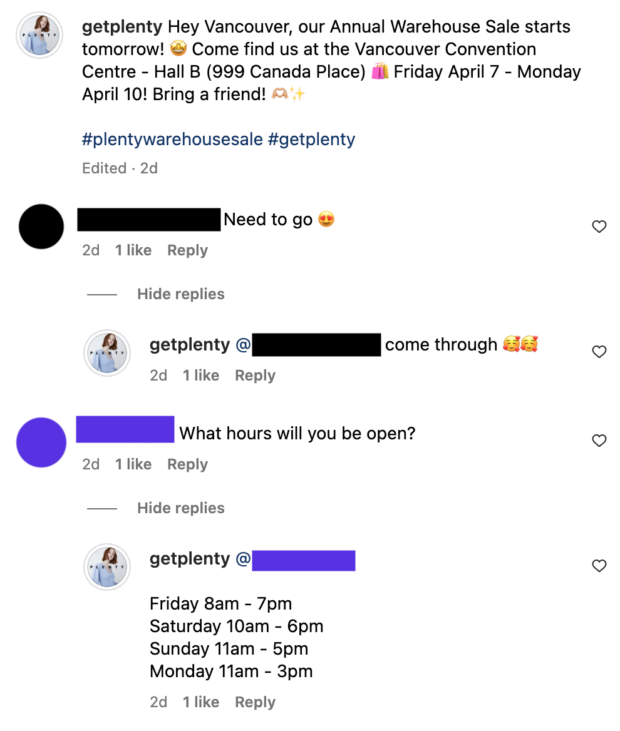The width and height of the screenshot is (620, 731).
Task: Reply to the "Need to go" comment
Action: (187, 250)
